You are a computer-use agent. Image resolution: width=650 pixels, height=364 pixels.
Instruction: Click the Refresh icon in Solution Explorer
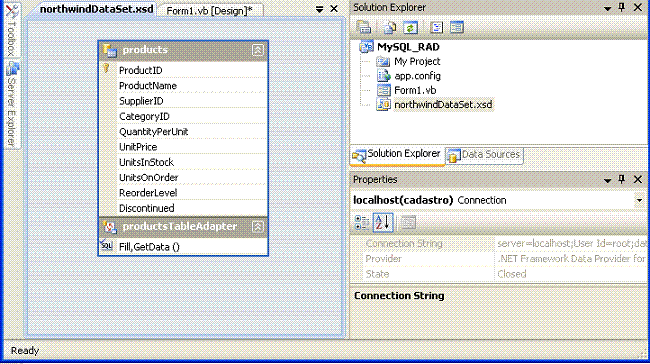[x=410, y=27]
